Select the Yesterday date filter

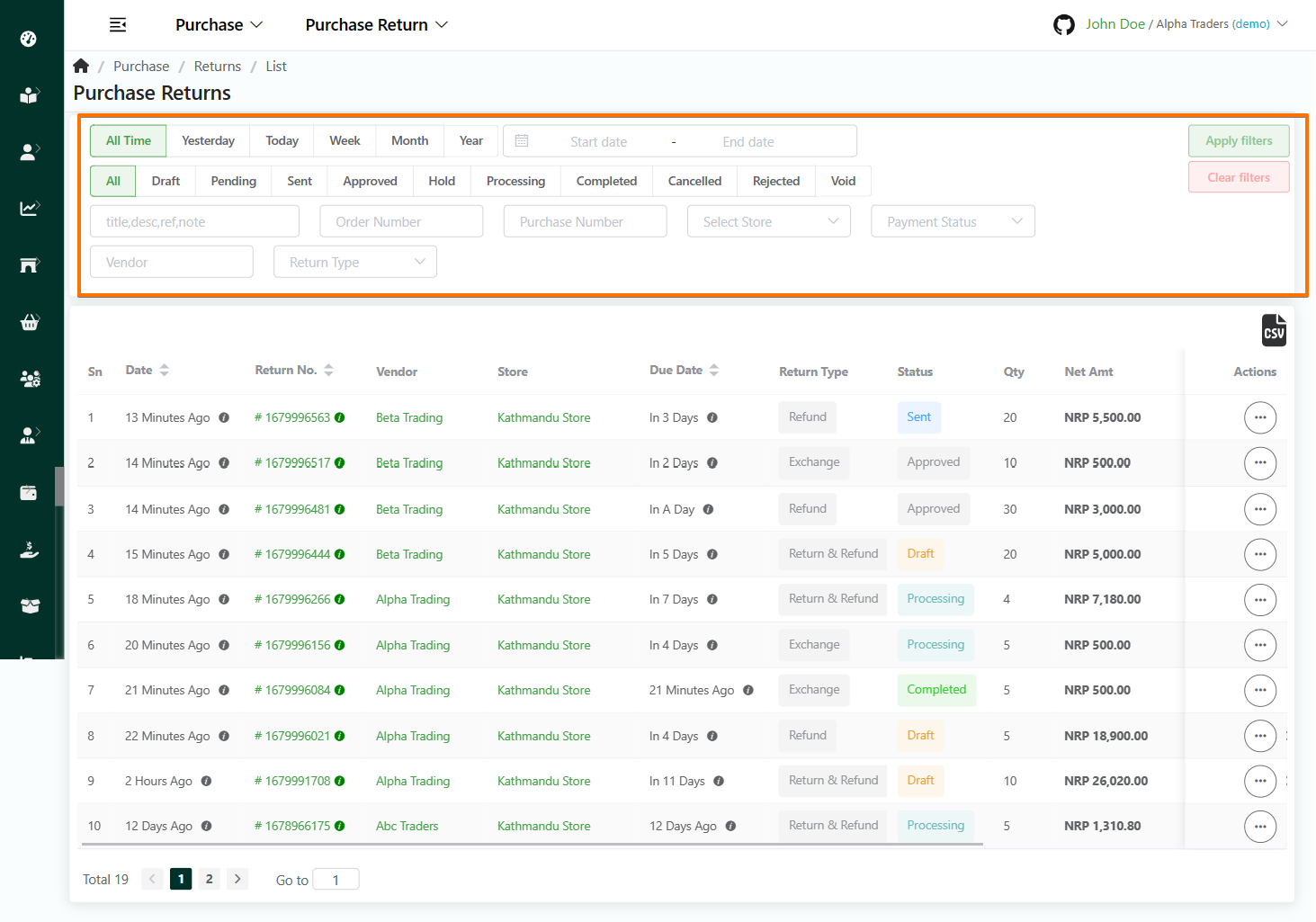(x=208, y=140)
